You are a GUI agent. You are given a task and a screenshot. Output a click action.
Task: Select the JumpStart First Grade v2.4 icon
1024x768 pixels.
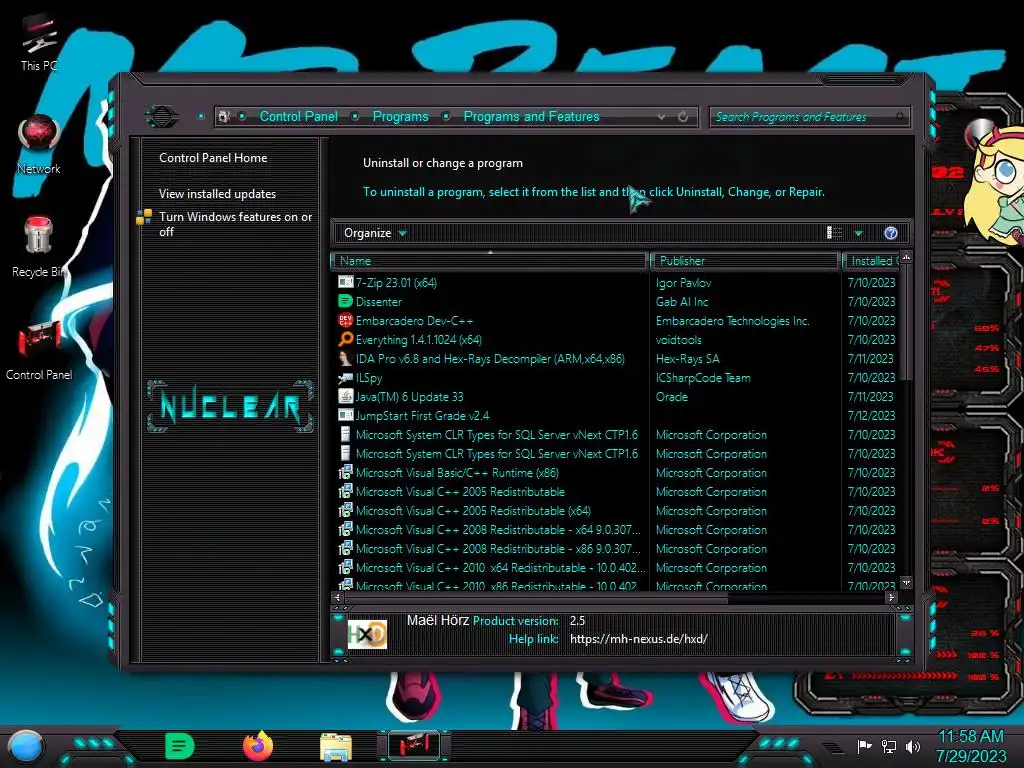[345, 415]
